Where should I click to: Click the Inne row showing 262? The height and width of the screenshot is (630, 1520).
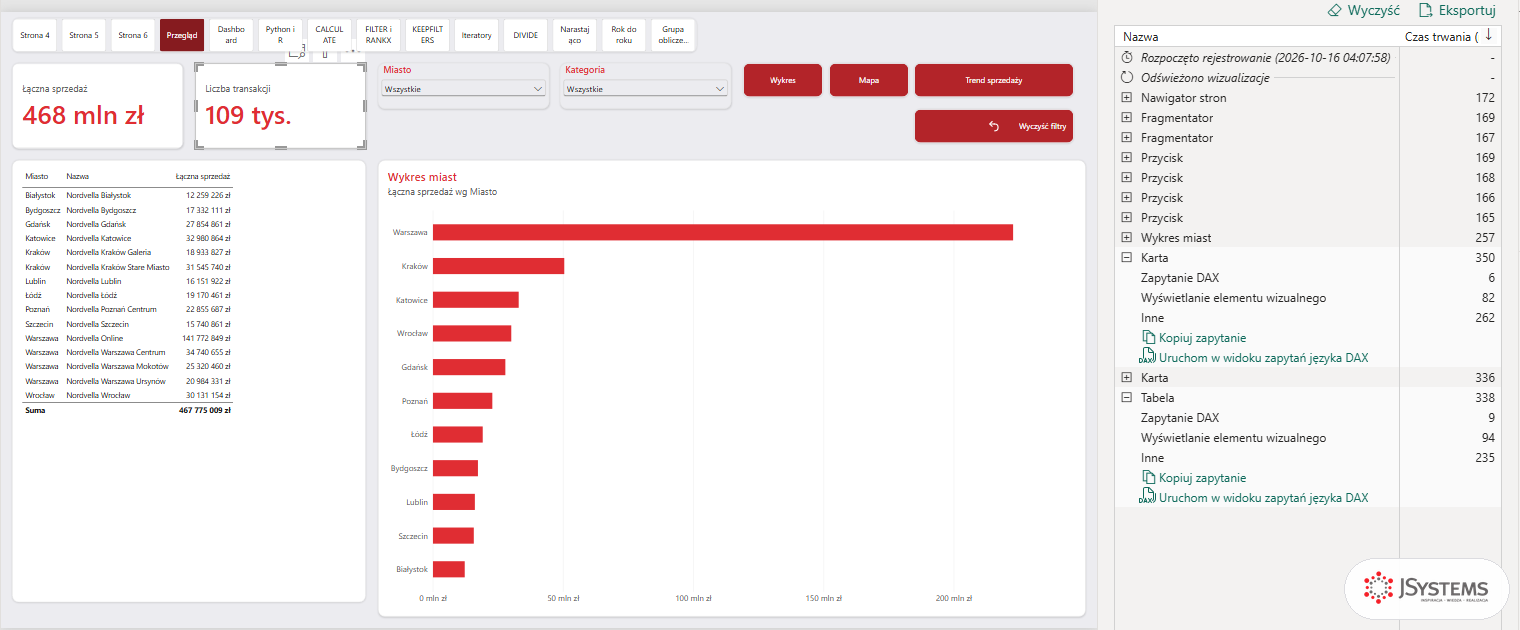pyautogui.click(x=1308, y=318)
